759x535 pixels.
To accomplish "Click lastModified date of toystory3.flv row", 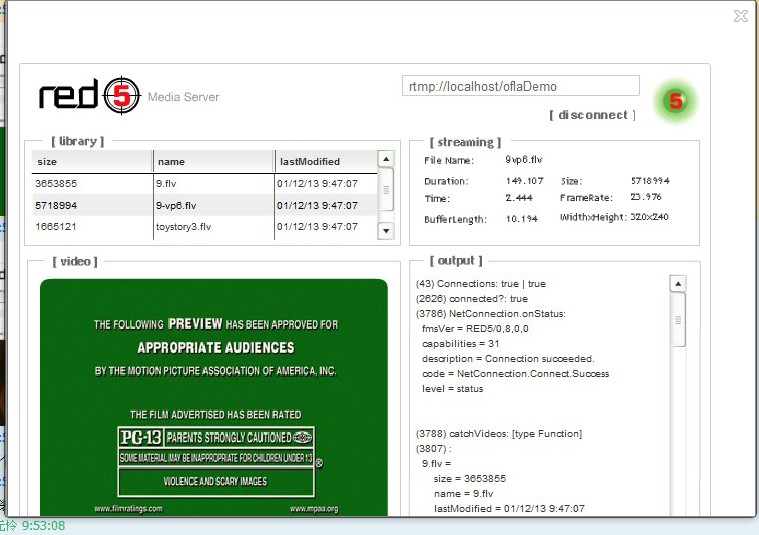I will (318, 227).
